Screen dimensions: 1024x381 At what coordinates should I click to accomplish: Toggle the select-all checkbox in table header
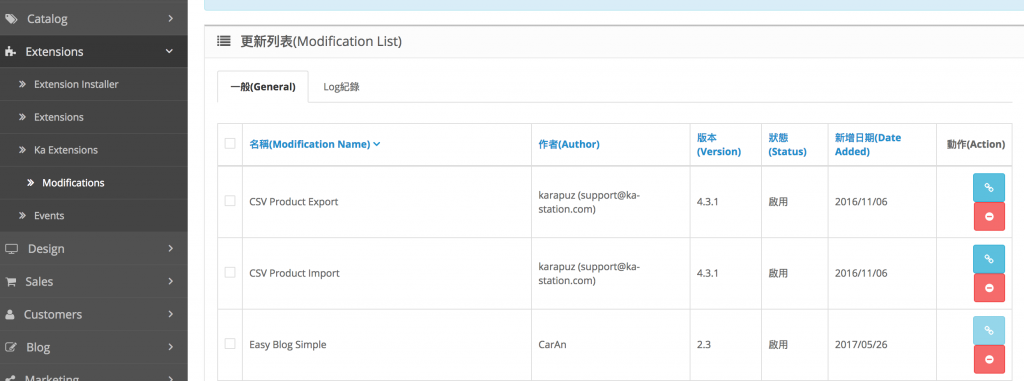click(x=230, y=143)
